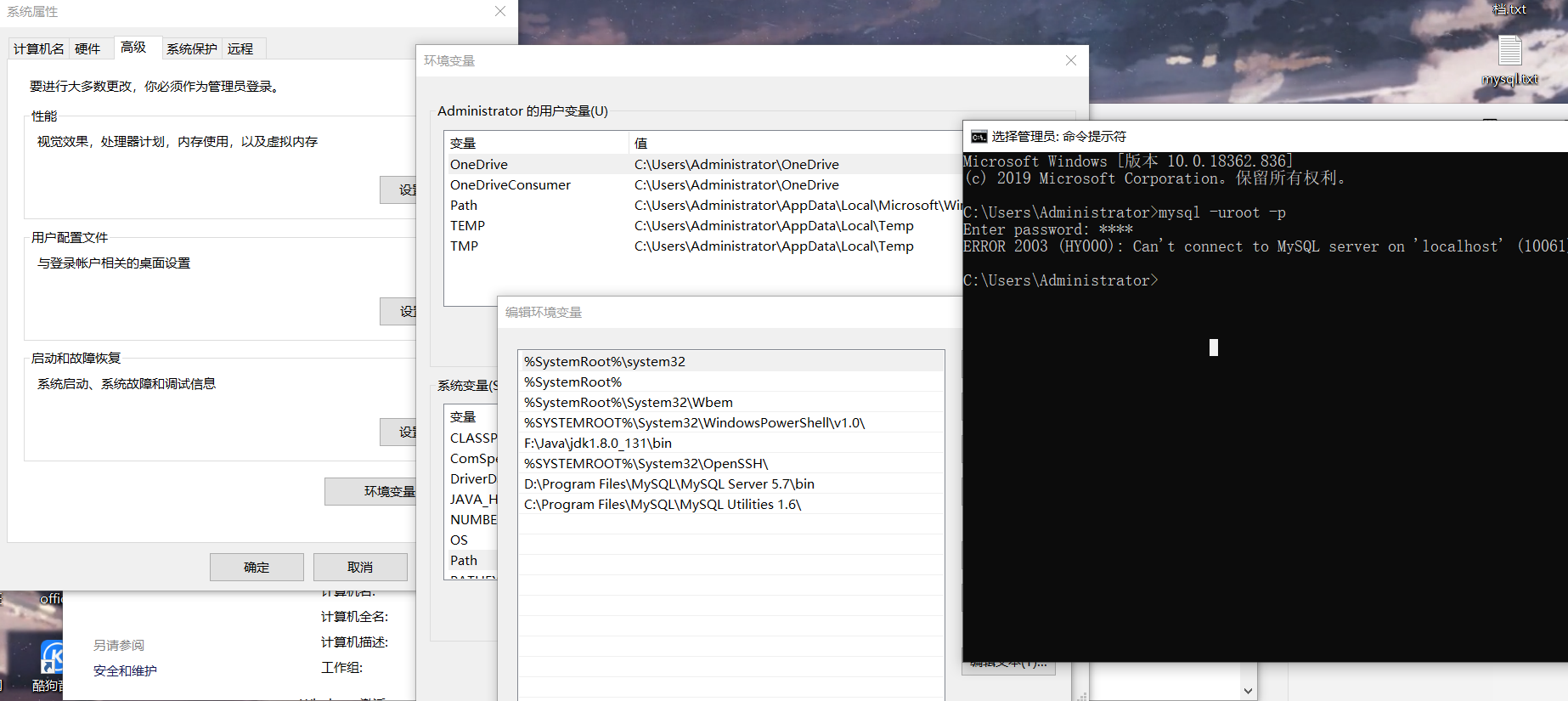
Task: Select the %SystemRoot%\System32\Wbem entry
Action: [731, 402]
